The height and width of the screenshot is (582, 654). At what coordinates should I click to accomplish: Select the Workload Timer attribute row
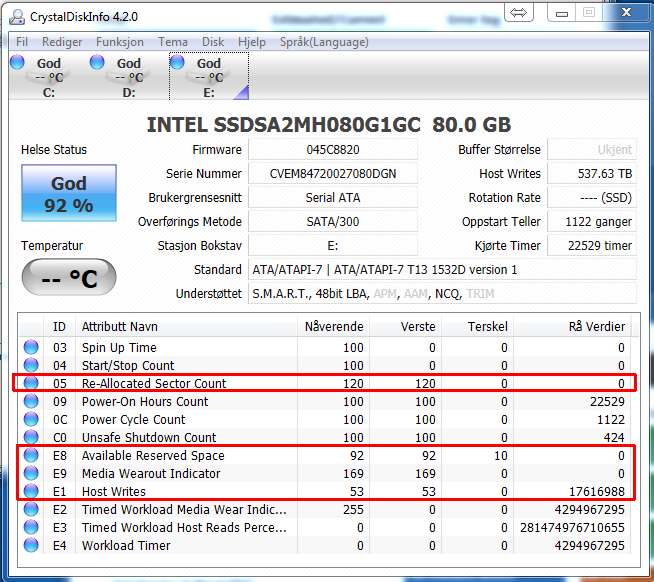pos(325,545)
